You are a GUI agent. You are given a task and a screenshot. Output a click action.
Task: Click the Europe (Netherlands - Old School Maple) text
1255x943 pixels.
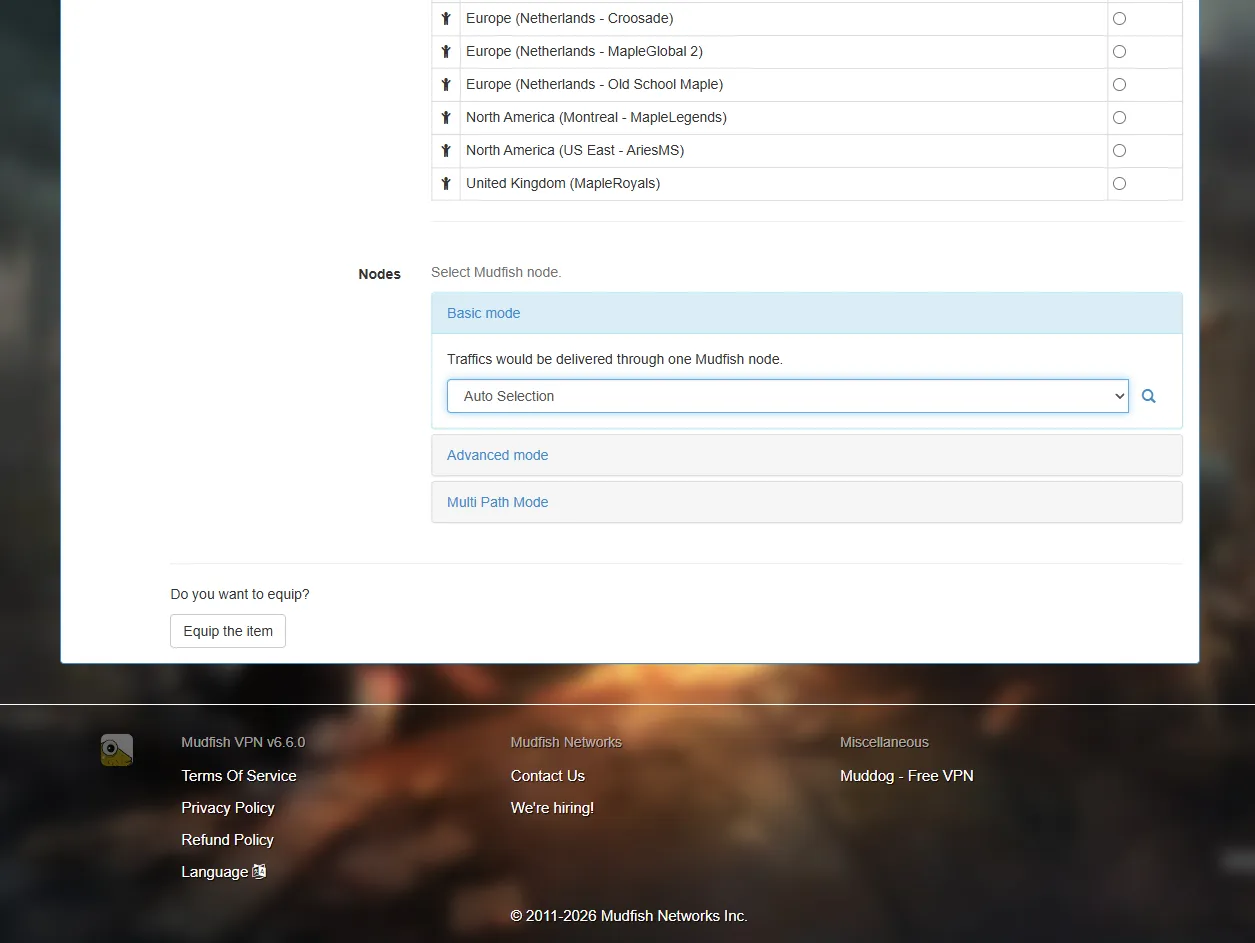[594, 84]
